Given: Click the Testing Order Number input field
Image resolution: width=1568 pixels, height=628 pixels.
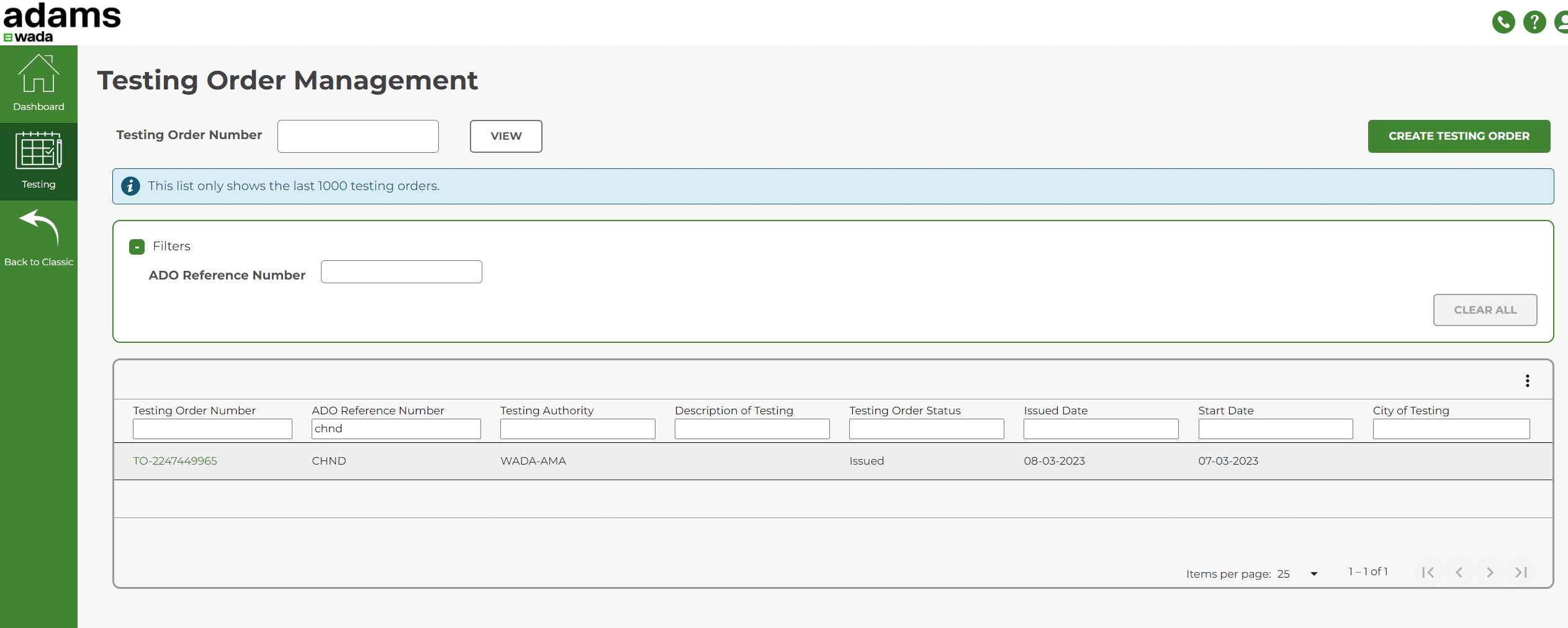Looking at the screenshot, I should (x=358, y=136).
